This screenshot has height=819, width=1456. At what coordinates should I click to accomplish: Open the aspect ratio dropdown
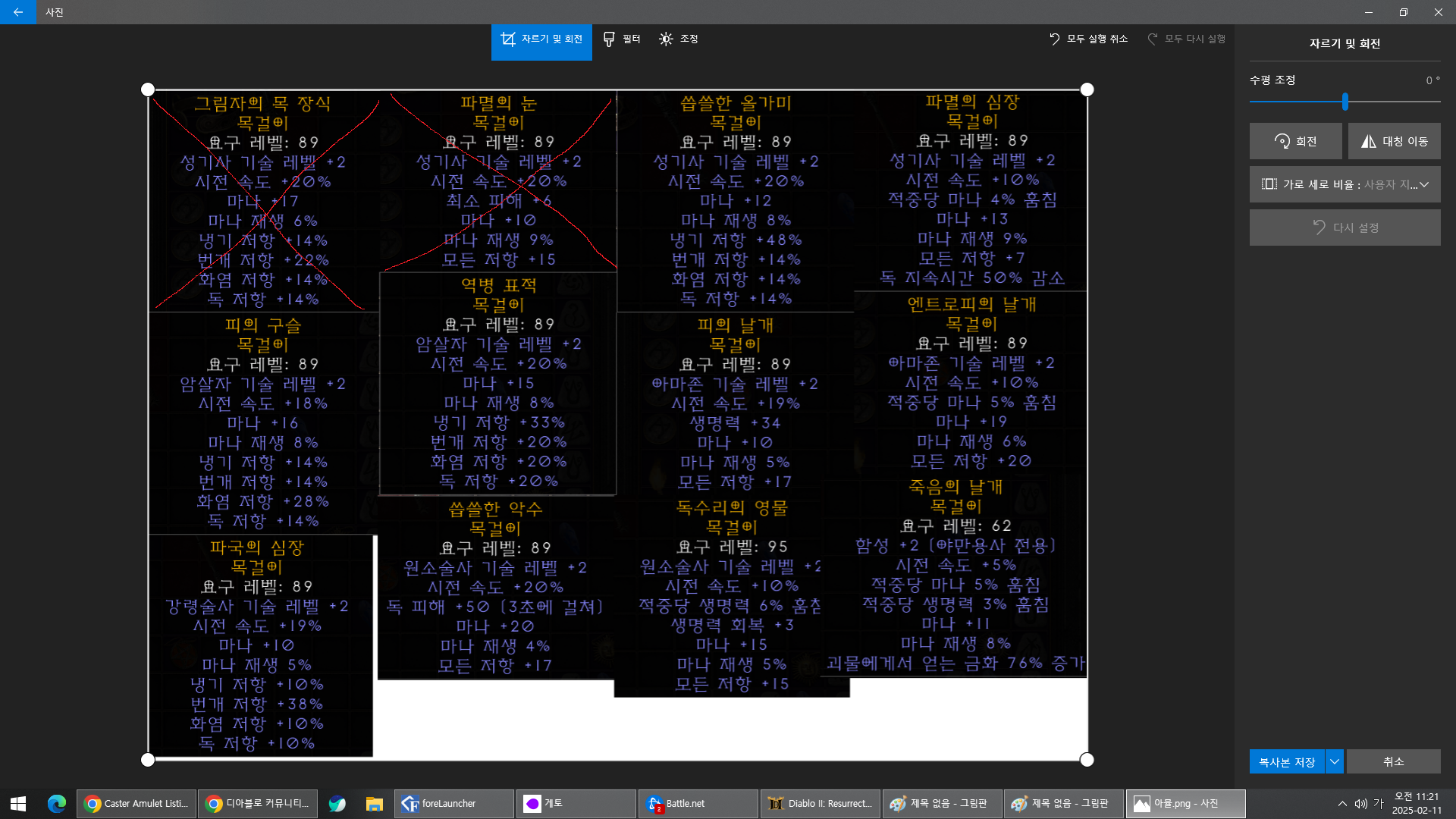(1345, 184)
